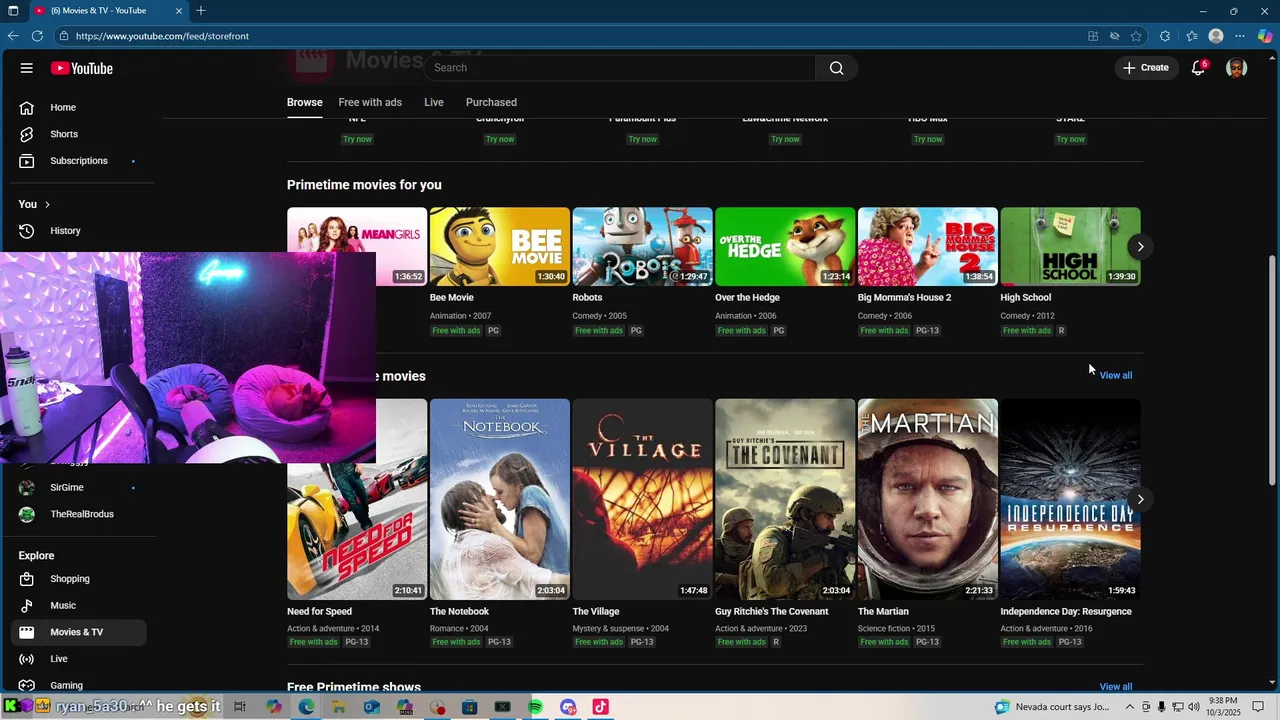Click the browser address bar URL
Viewport: 1280px width, 720px height.
(162, 36)
